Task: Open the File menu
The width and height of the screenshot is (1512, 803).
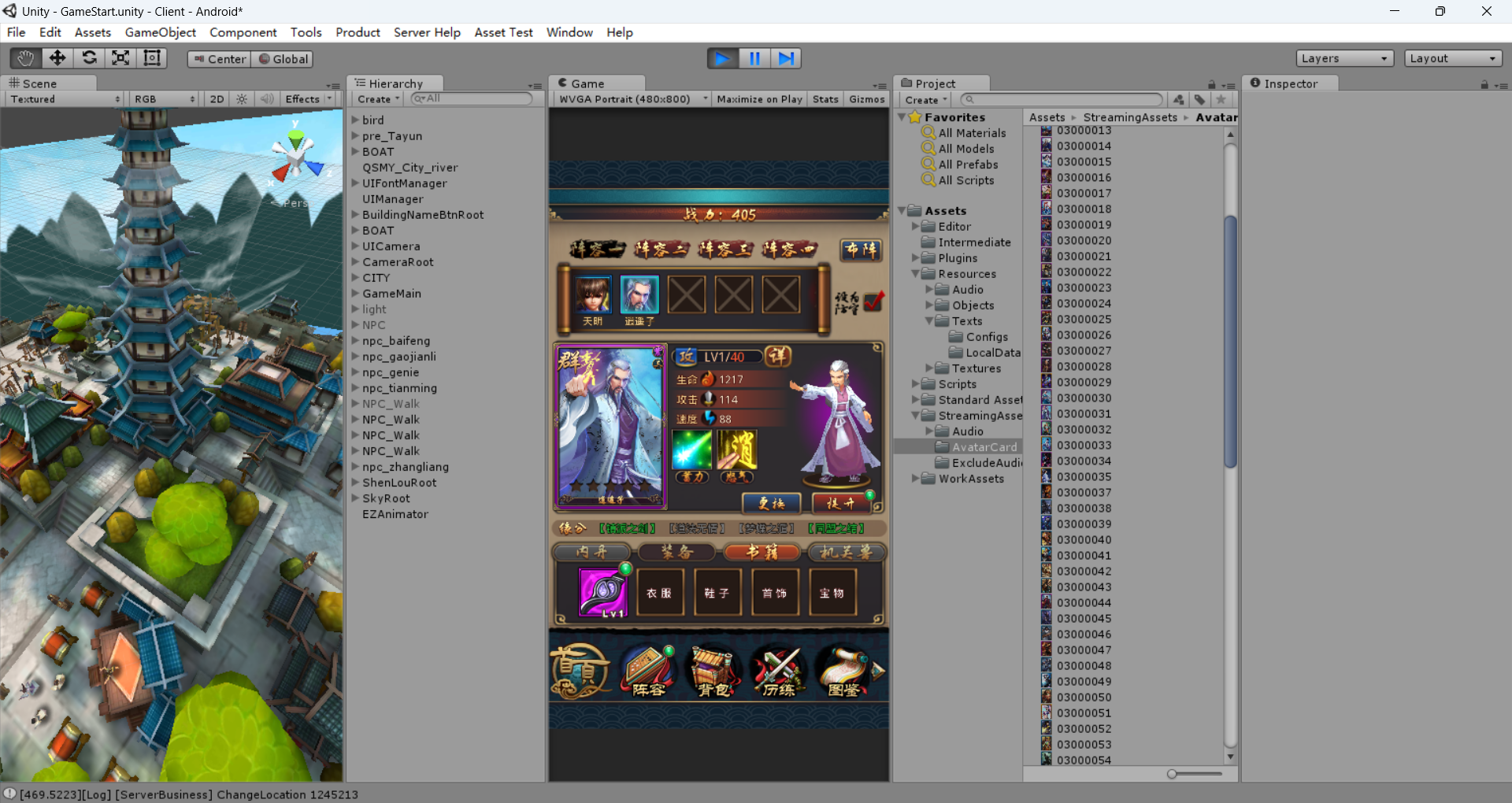Action: coord(17,32)
